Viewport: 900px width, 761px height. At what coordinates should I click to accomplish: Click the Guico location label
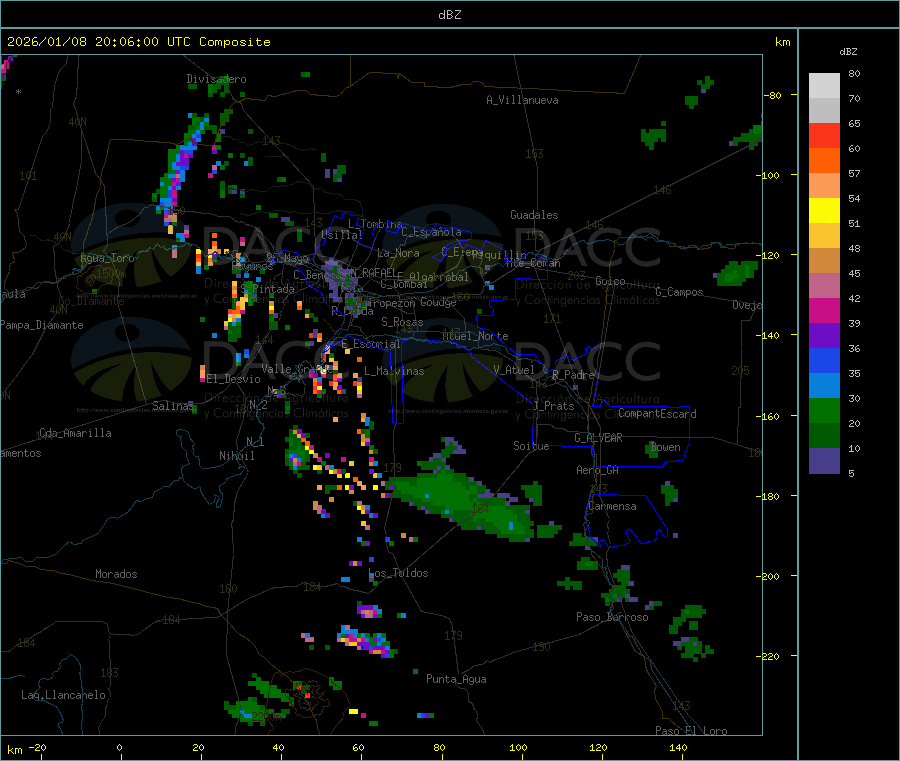coord(610,281)
